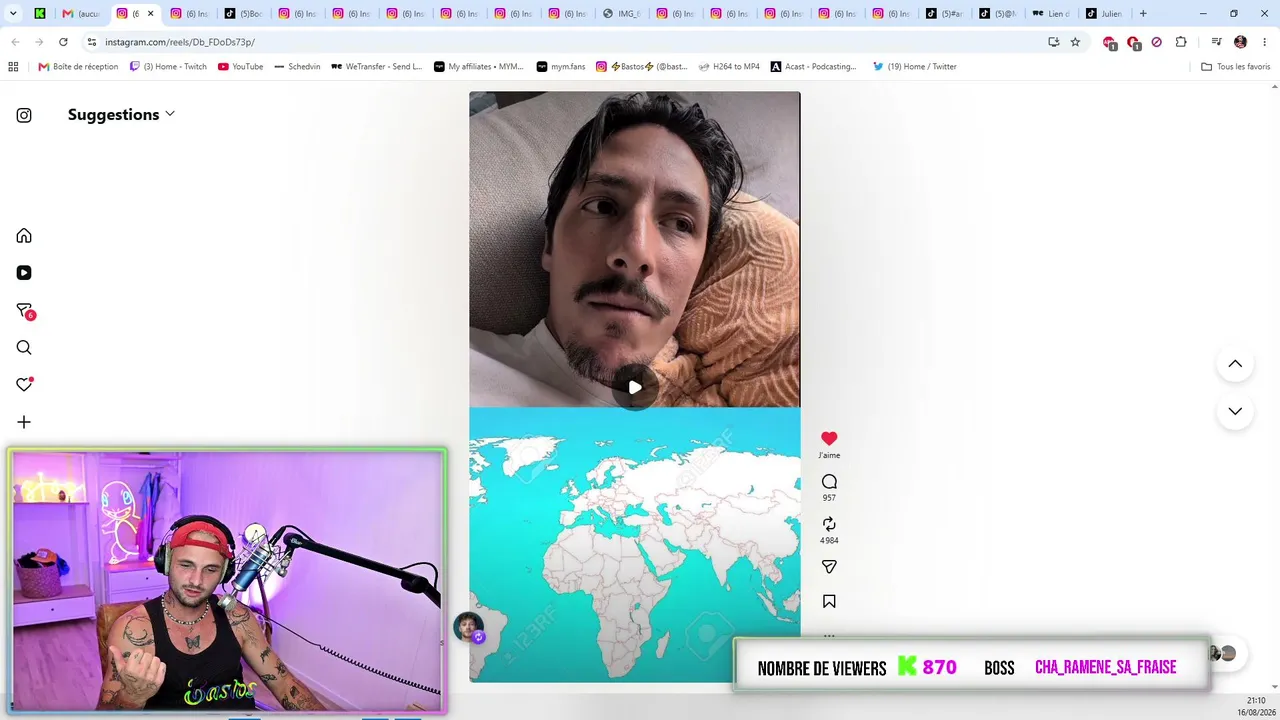Toggle the J'aime like heart
The height and width of the screenshot is (720, 1280).
pos(829,439)
